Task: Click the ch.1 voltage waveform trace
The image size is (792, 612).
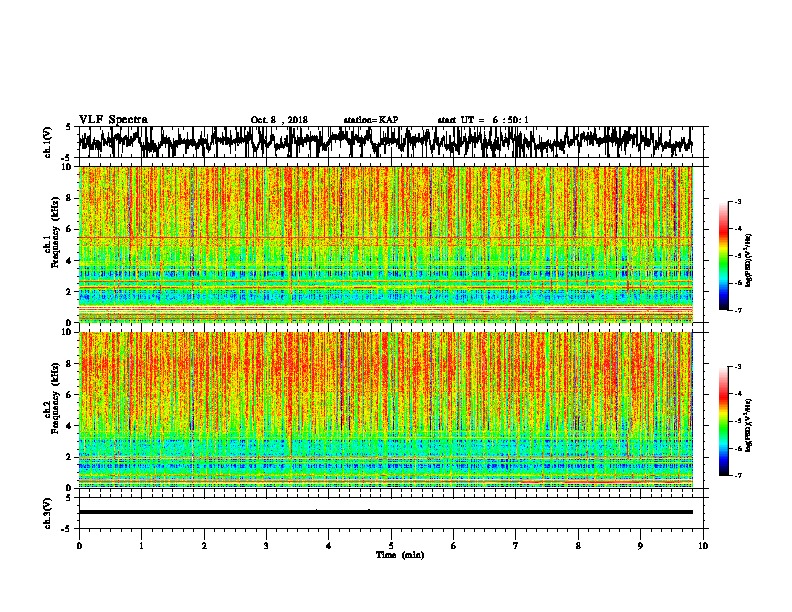Action: tap(385, 142)
